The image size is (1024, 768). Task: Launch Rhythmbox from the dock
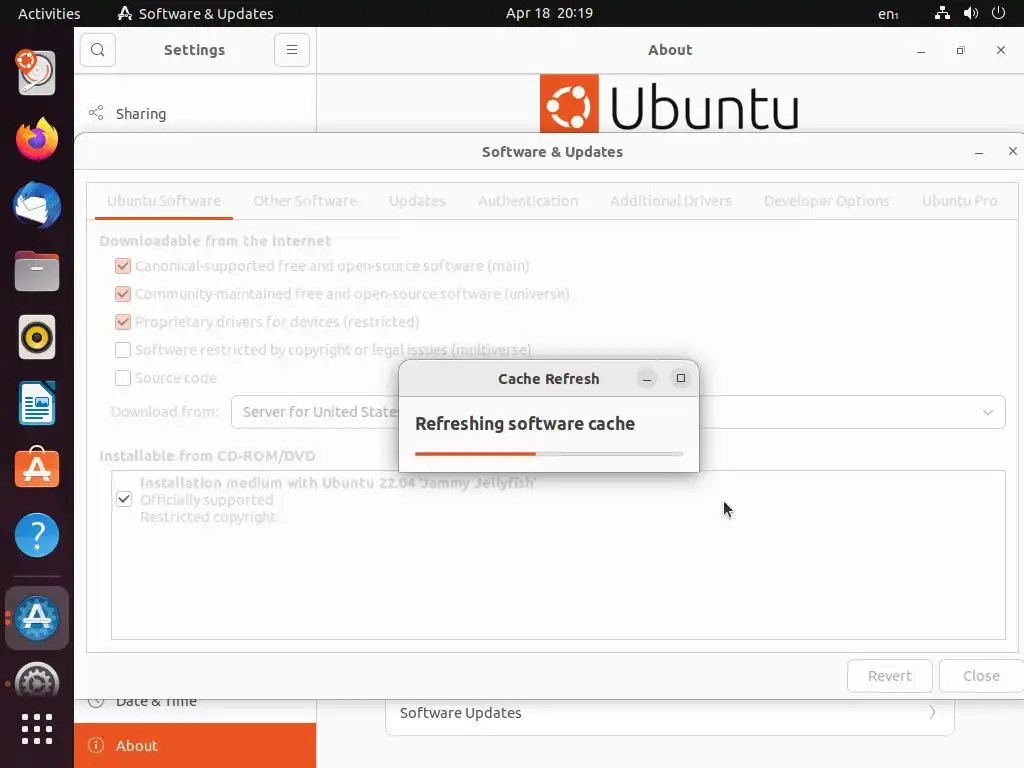(37, 337)
